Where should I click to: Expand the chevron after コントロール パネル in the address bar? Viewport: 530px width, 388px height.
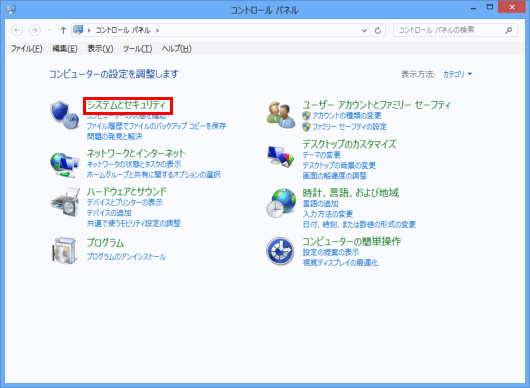pyautogui.click(x=158, y=30)
